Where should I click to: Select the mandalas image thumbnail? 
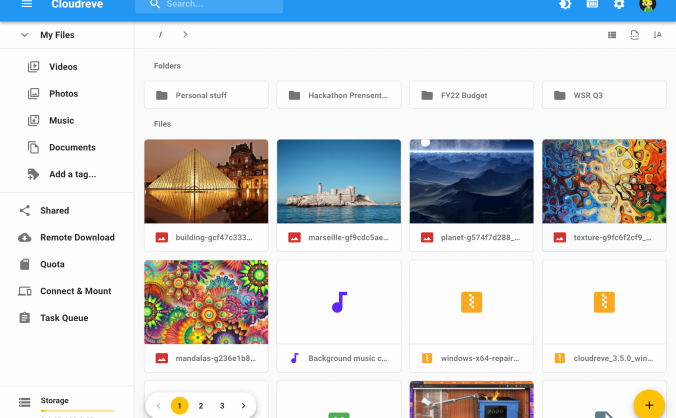pos(206,302)
